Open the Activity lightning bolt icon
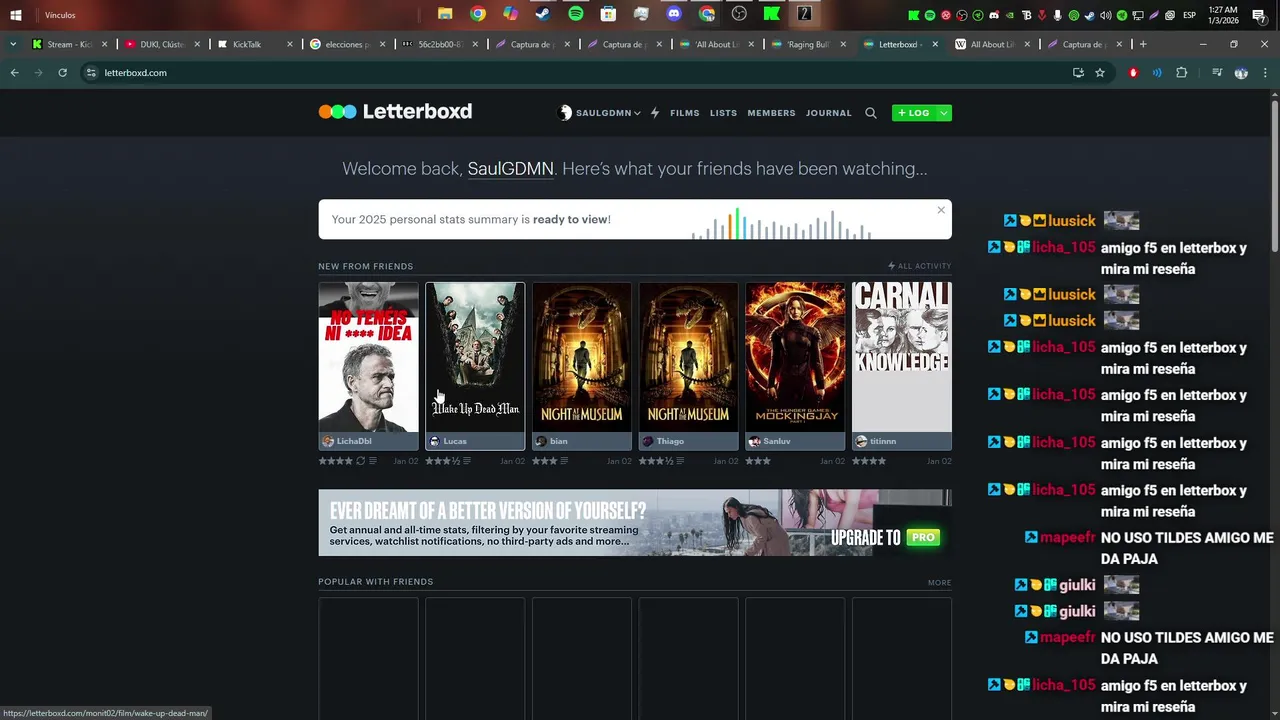The image size is (1280, 720). pyautogui.click(x=655, y=113)
